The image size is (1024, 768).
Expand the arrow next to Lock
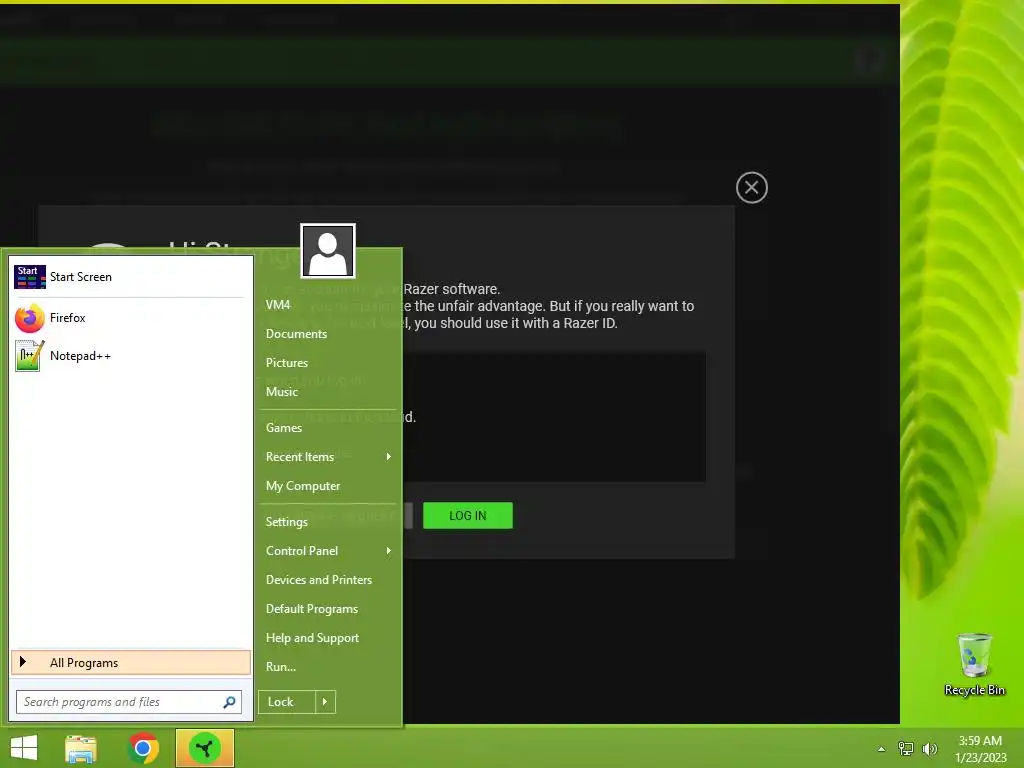pyautogui.click(x=325, y=702)
